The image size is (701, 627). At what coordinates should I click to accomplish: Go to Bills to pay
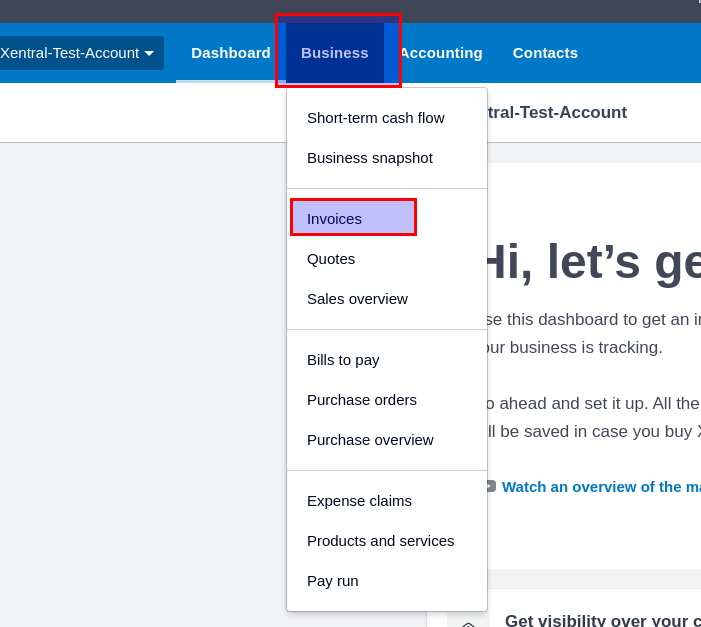click(343, 360)
